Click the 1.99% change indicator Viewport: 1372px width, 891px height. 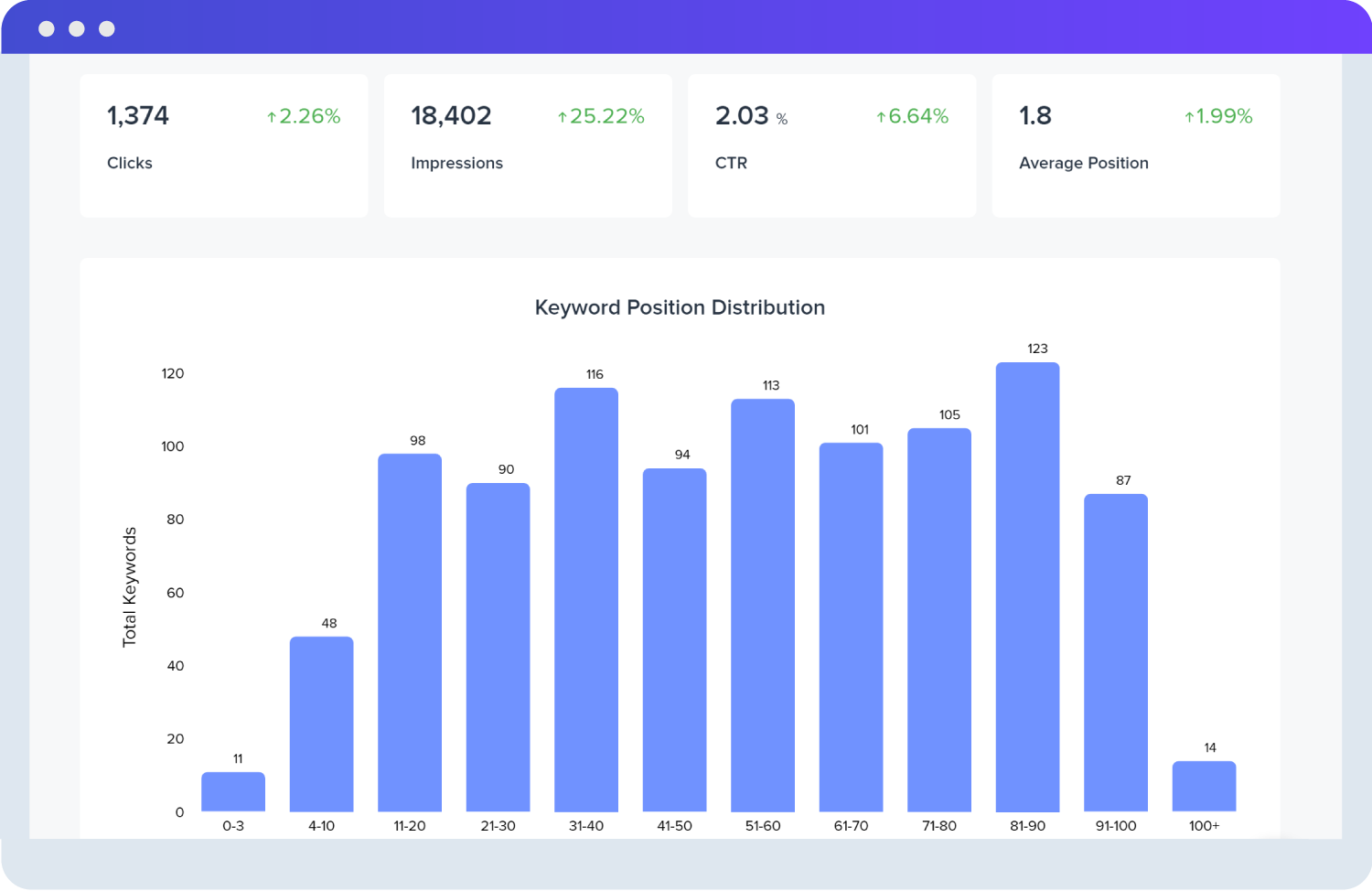tap(1218, 116)
